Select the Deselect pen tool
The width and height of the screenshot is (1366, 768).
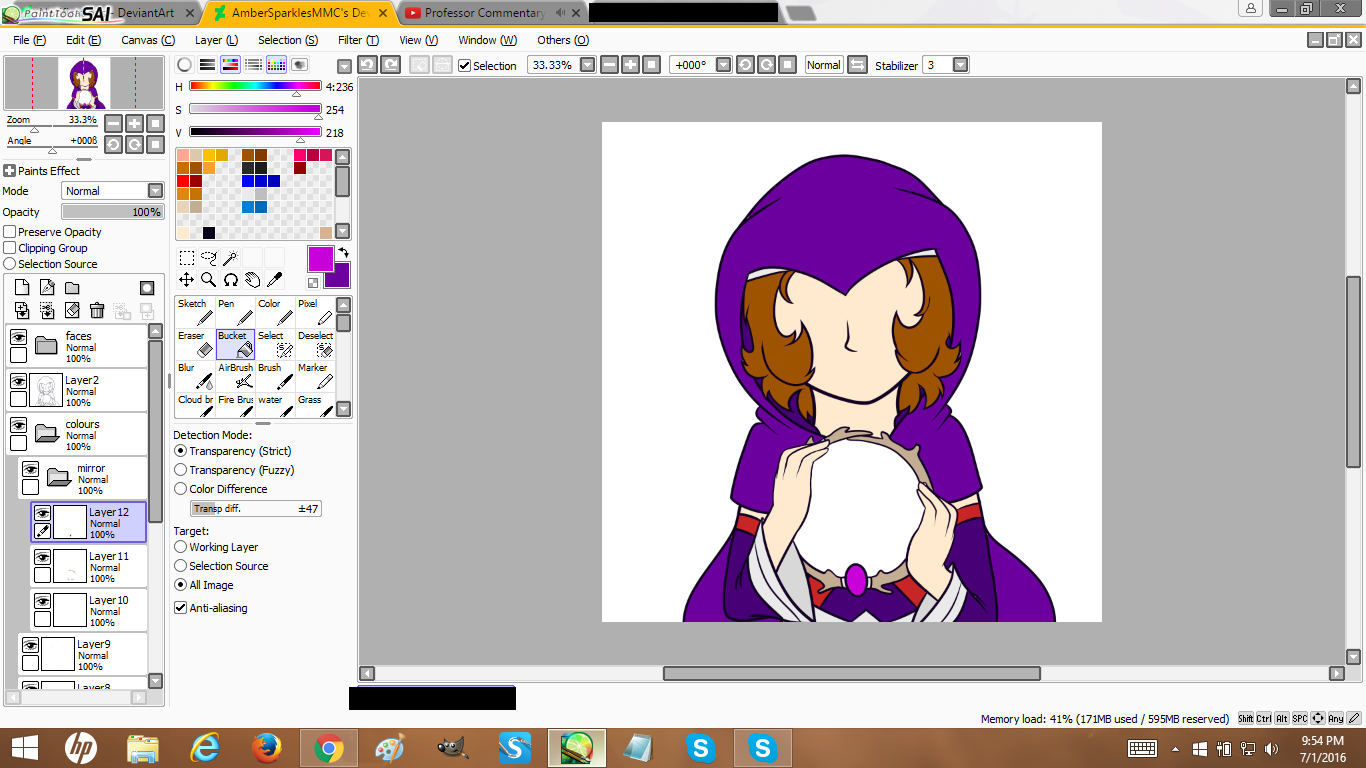coord(315,343)
